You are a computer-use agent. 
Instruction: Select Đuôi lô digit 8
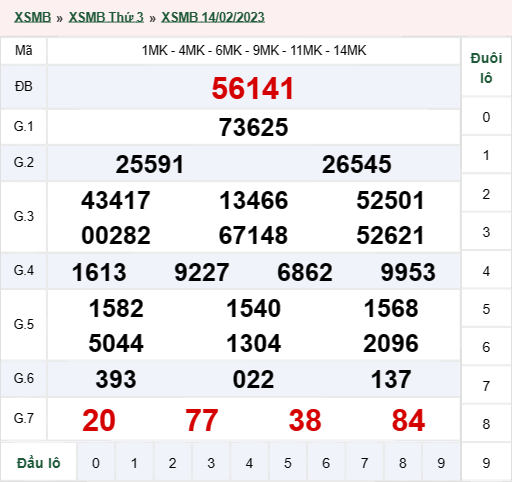486,424
